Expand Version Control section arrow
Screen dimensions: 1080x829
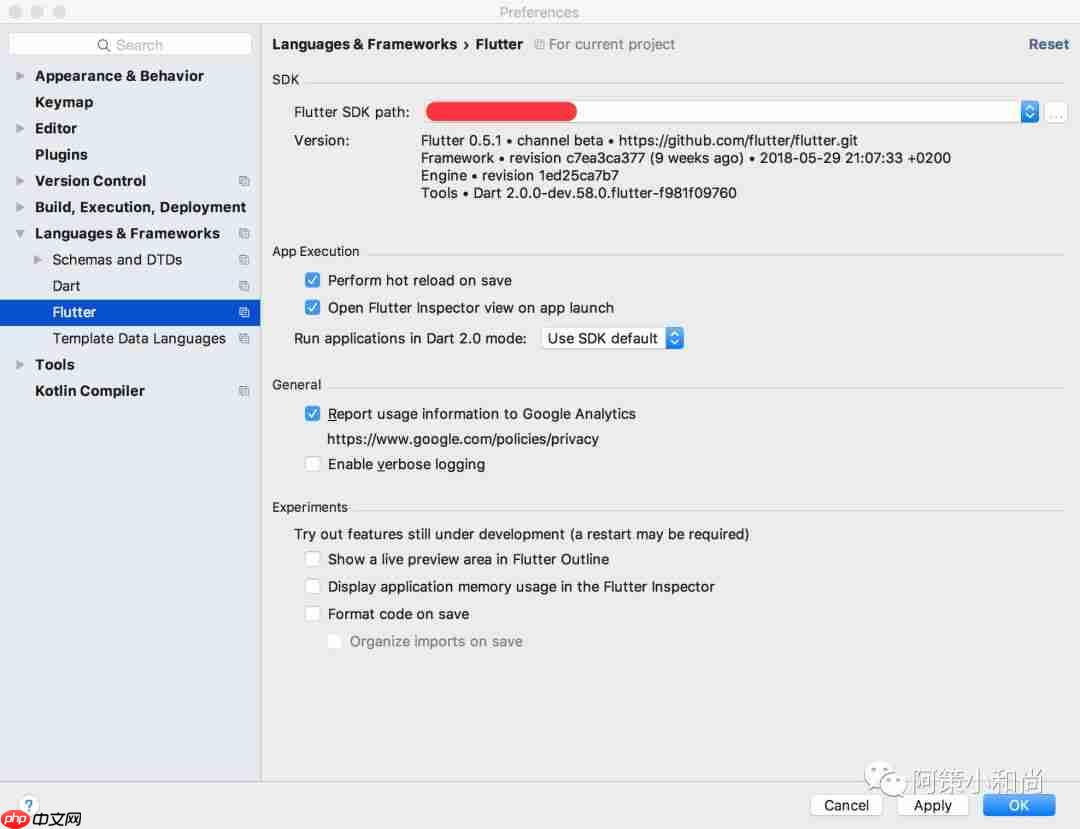pos(20,181)
